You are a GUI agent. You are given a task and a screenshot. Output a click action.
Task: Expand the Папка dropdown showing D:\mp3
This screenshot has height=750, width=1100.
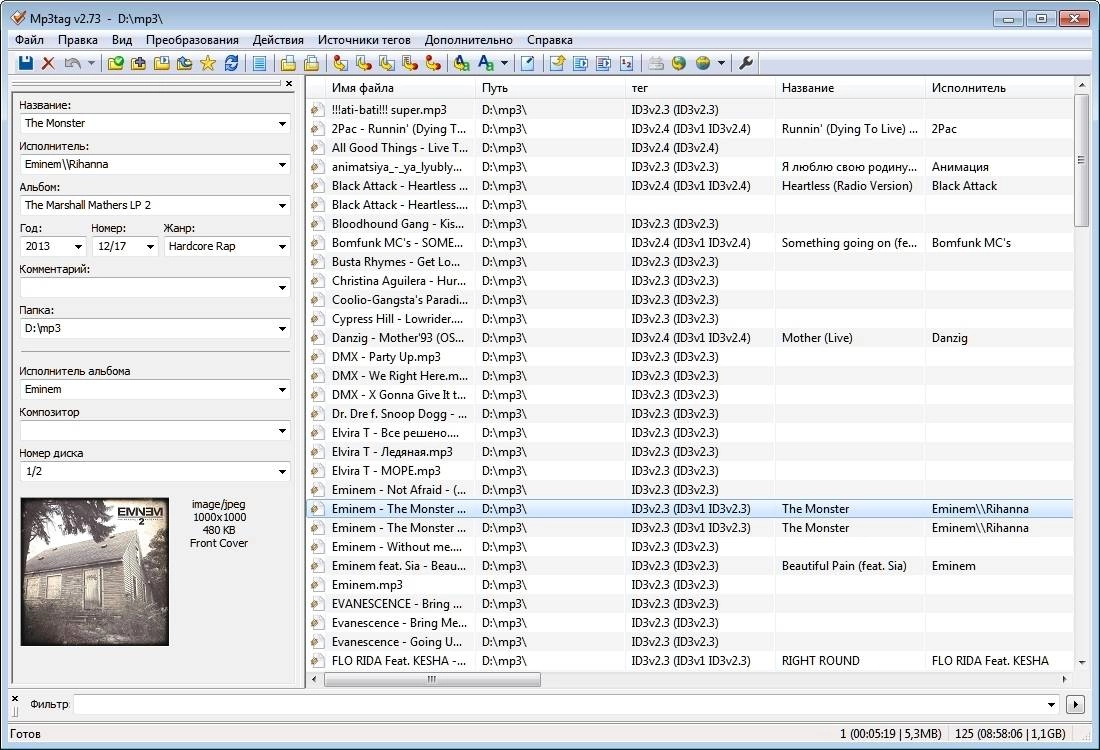coord(282,328)
